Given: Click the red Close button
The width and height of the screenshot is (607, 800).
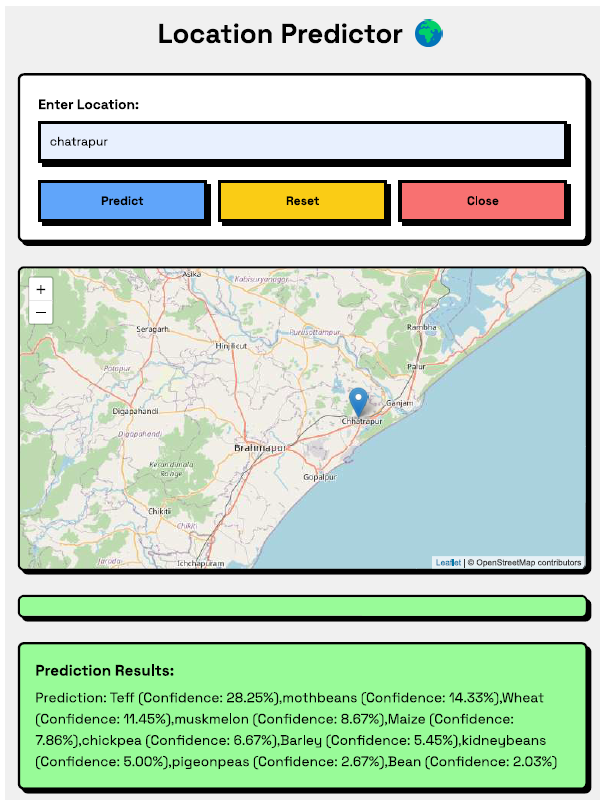Looking at the screenshot, I should (x=483, y=201).
